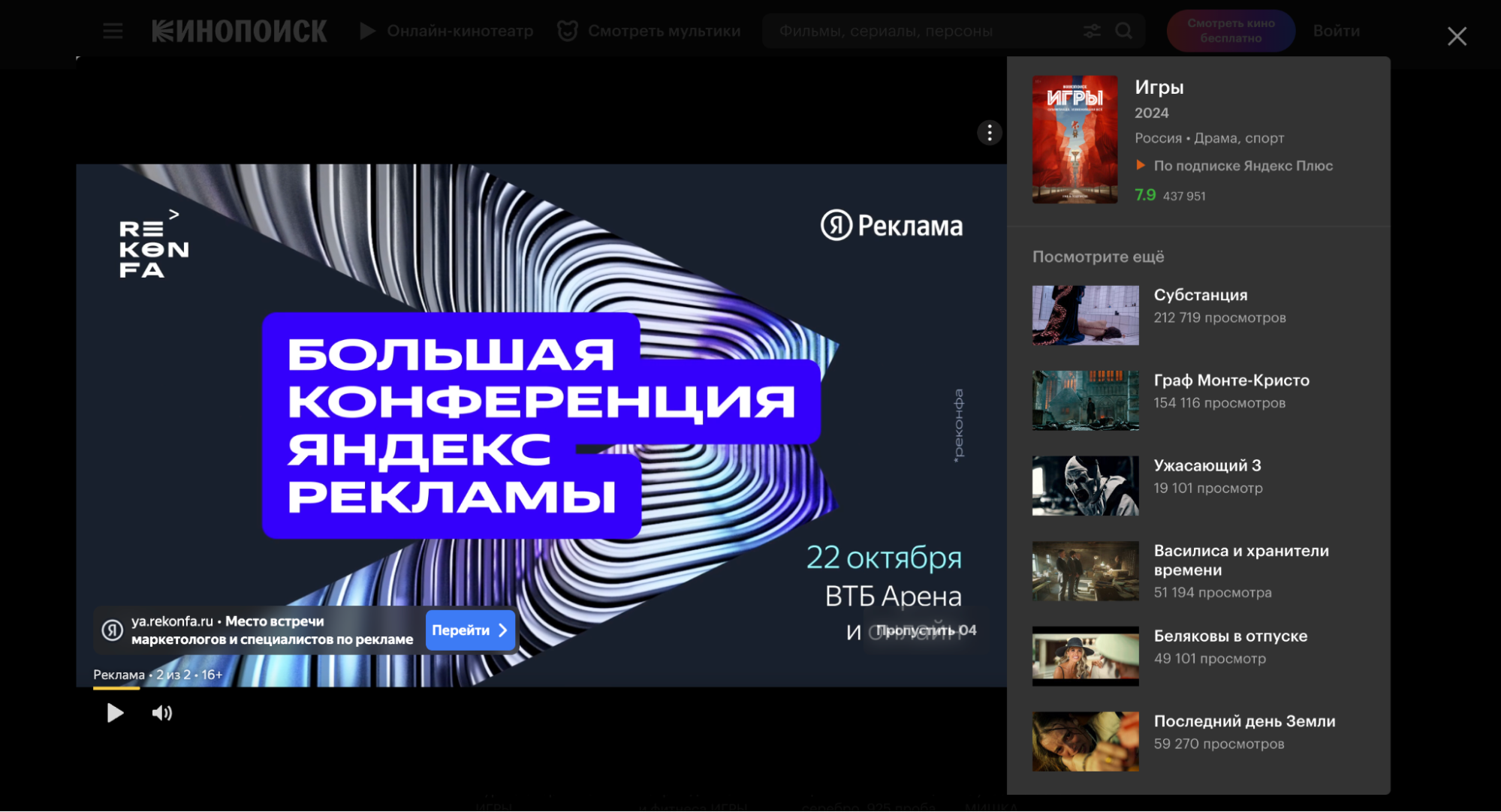Mute the ad video sound
This screenshot has height=812, width=1501.
click(162, 712)
